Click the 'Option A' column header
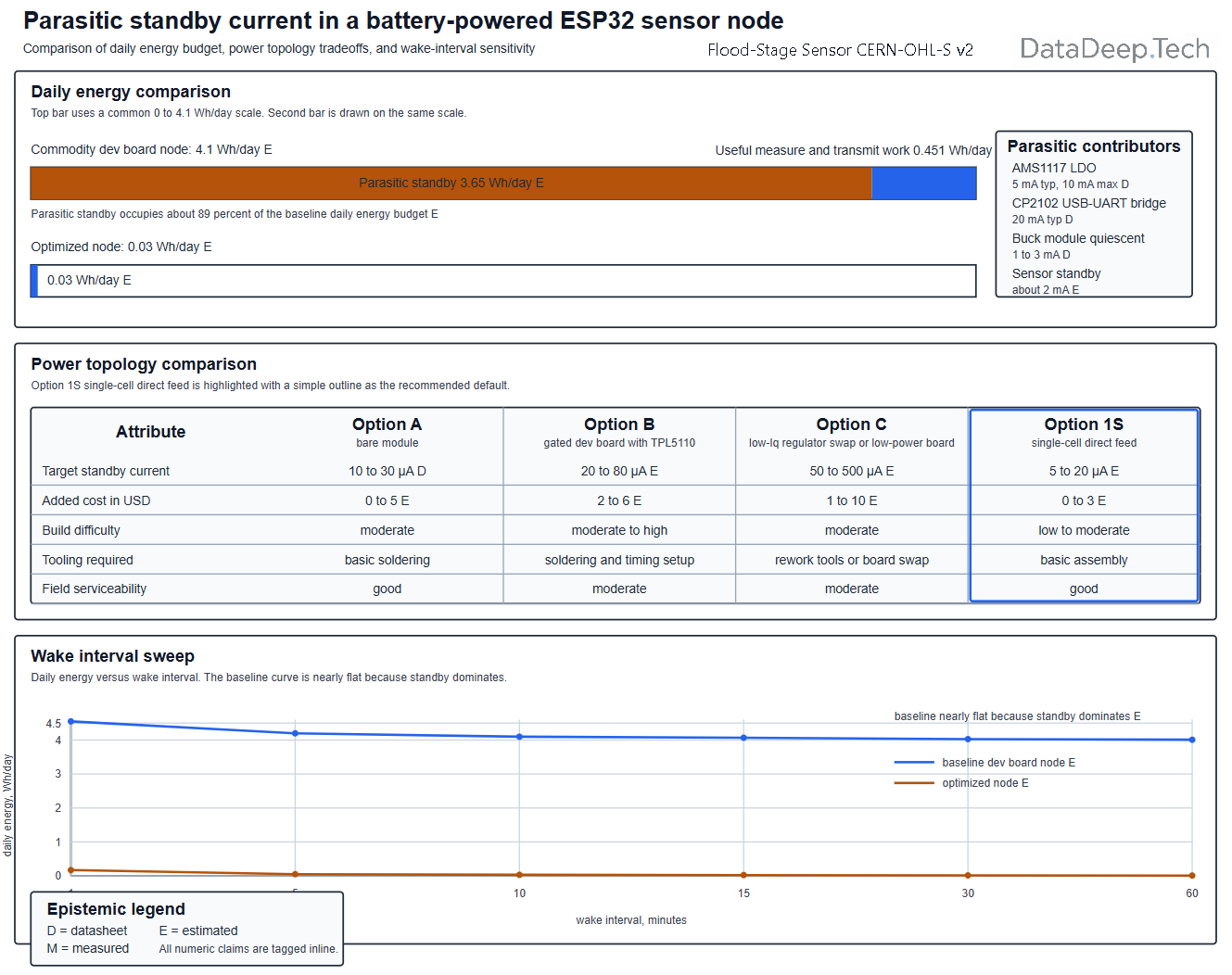The height and width of the screenshot is (975, 1232). (x=387, y=431)
